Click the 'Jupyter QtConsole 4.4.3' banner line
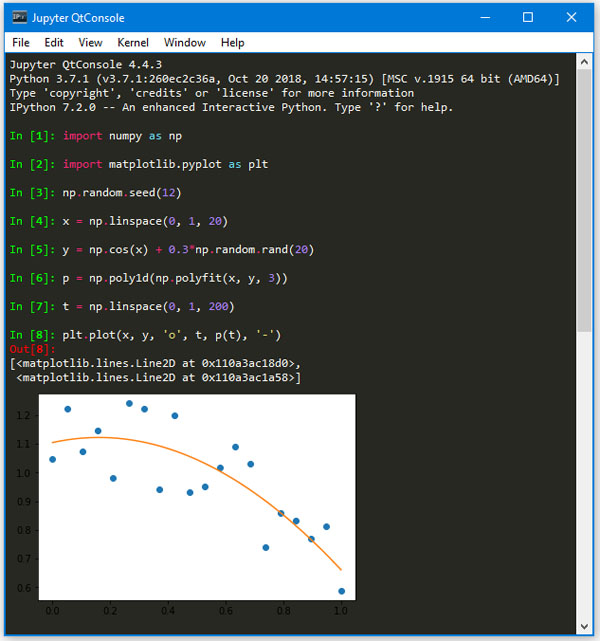The height and width of the screenshot is (641, 600). [x=86, y=65]
